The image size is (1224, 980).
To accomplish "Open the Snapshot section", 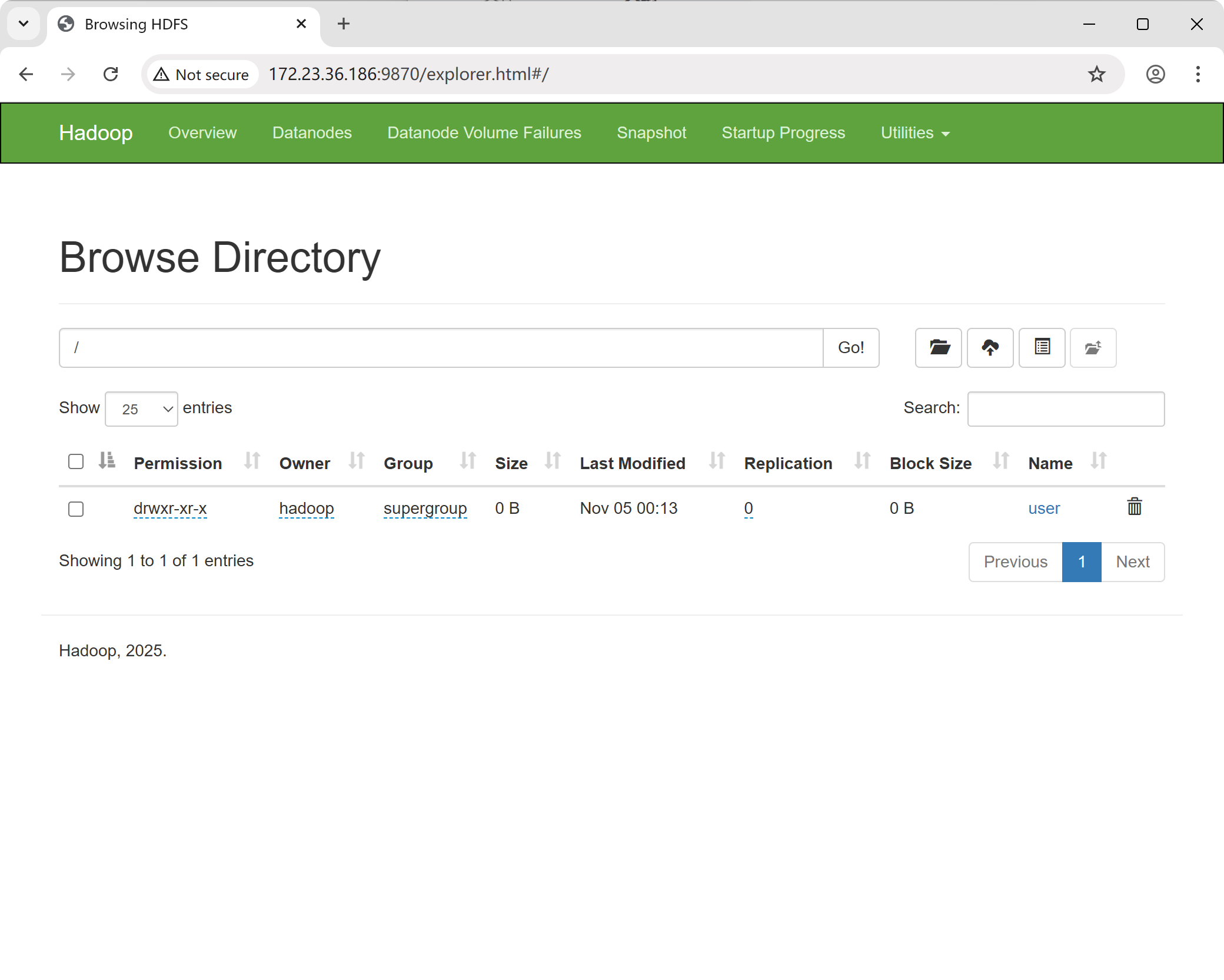I will coord(651,133).
